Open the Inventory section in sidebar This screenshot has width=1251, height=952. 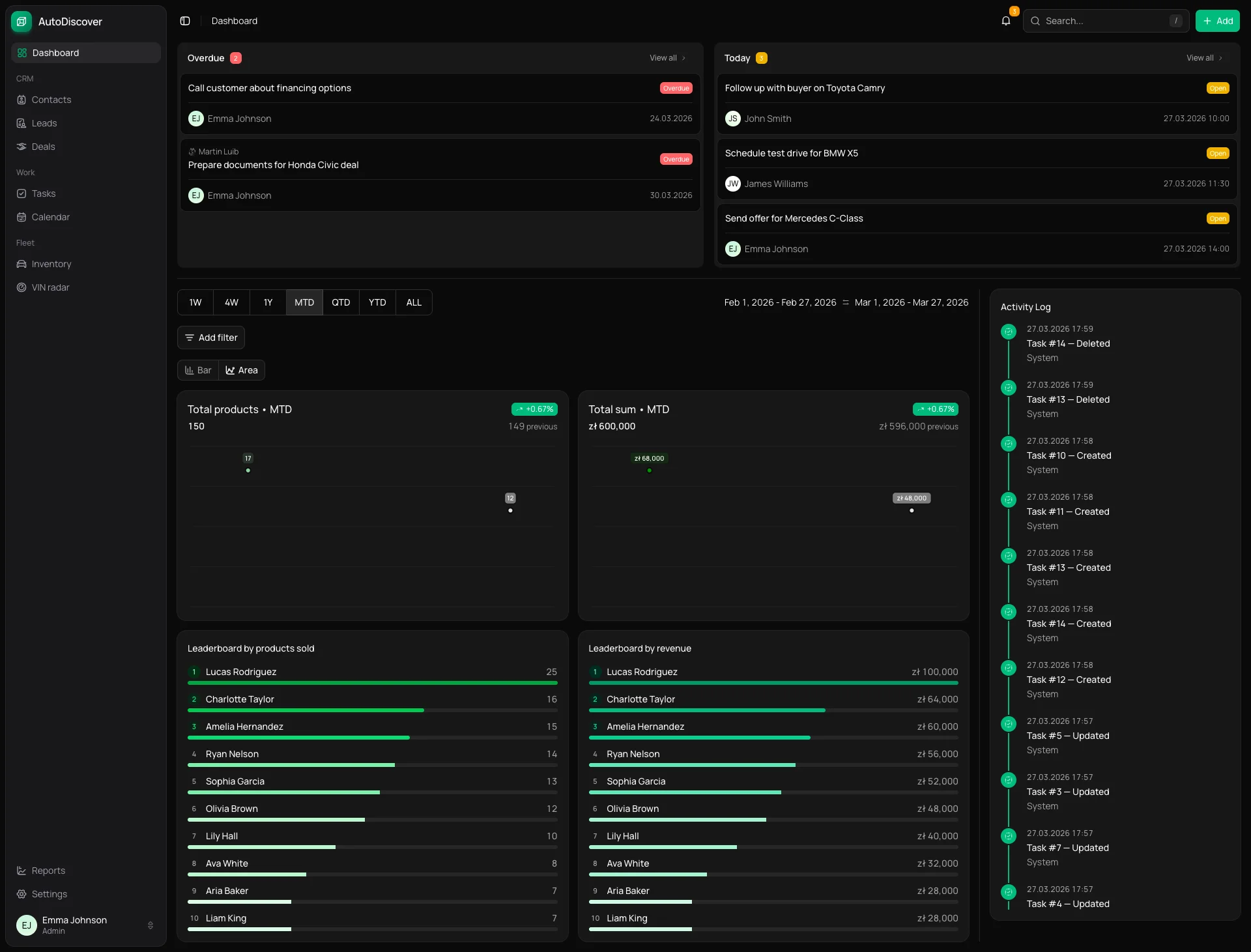coord(51,264)
